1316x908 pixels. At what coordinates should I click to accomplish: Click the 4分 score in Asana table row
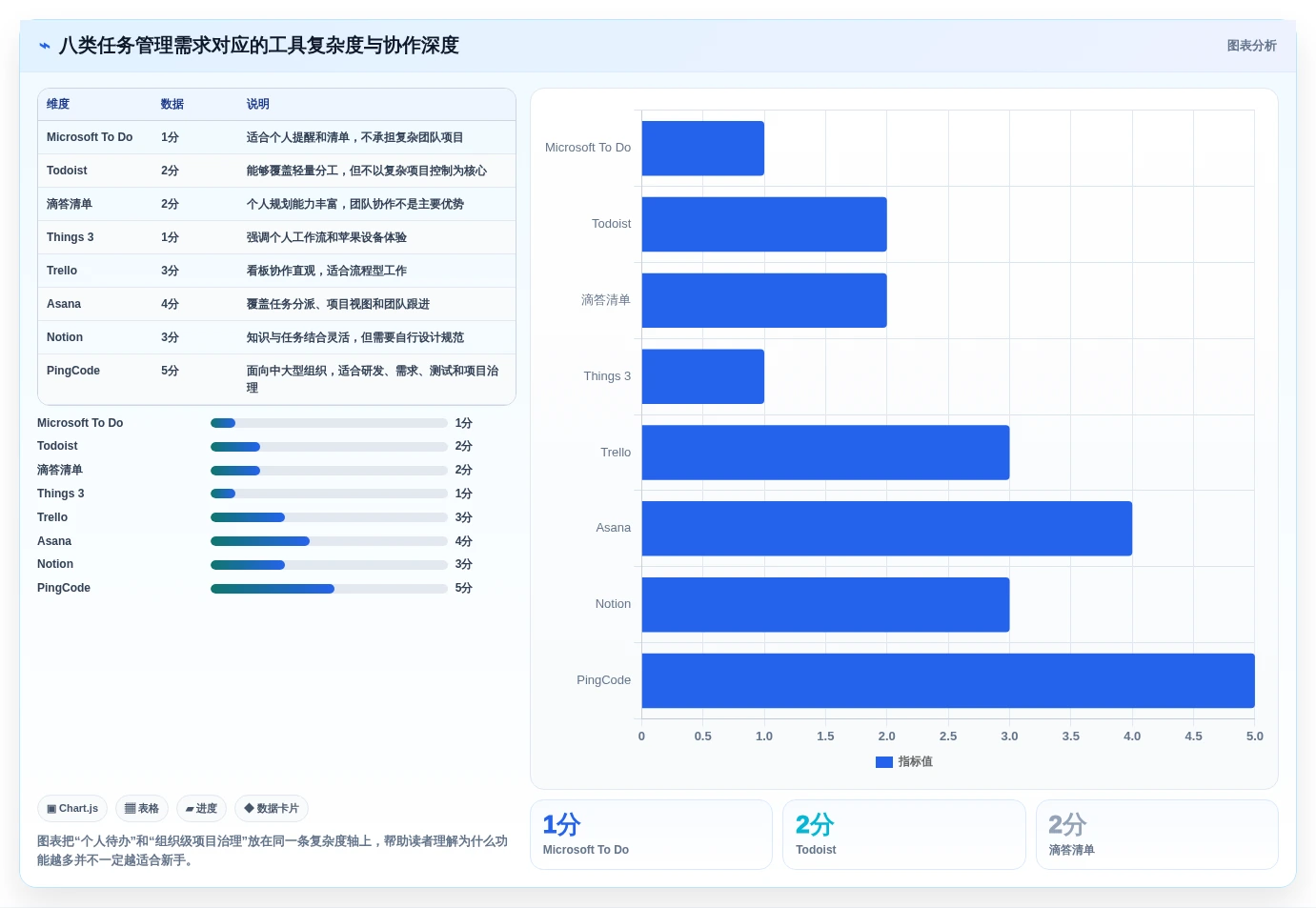[x=170, y=305]
